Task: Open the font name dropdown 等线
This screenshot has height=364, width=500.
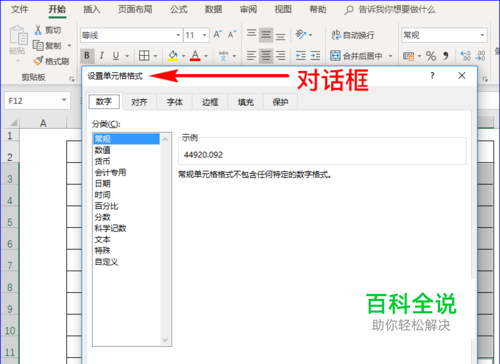Action: pos(178,35)
